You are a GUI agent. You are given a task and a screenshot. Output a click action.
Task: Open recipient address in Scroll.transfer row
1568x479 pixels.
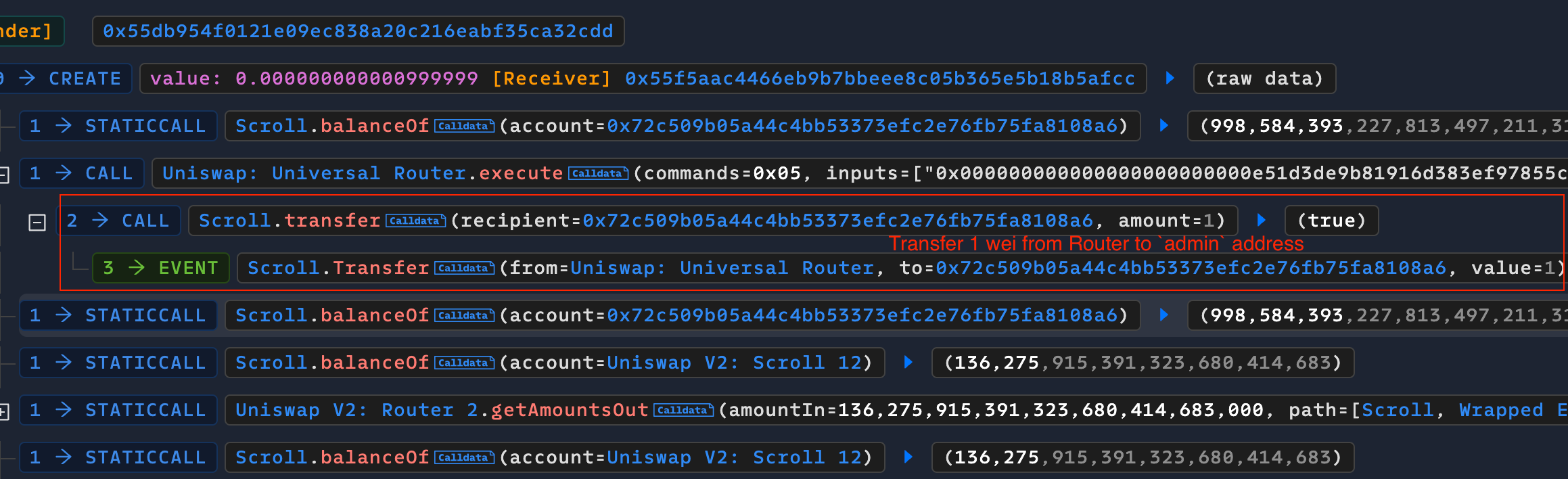point(838,221)
